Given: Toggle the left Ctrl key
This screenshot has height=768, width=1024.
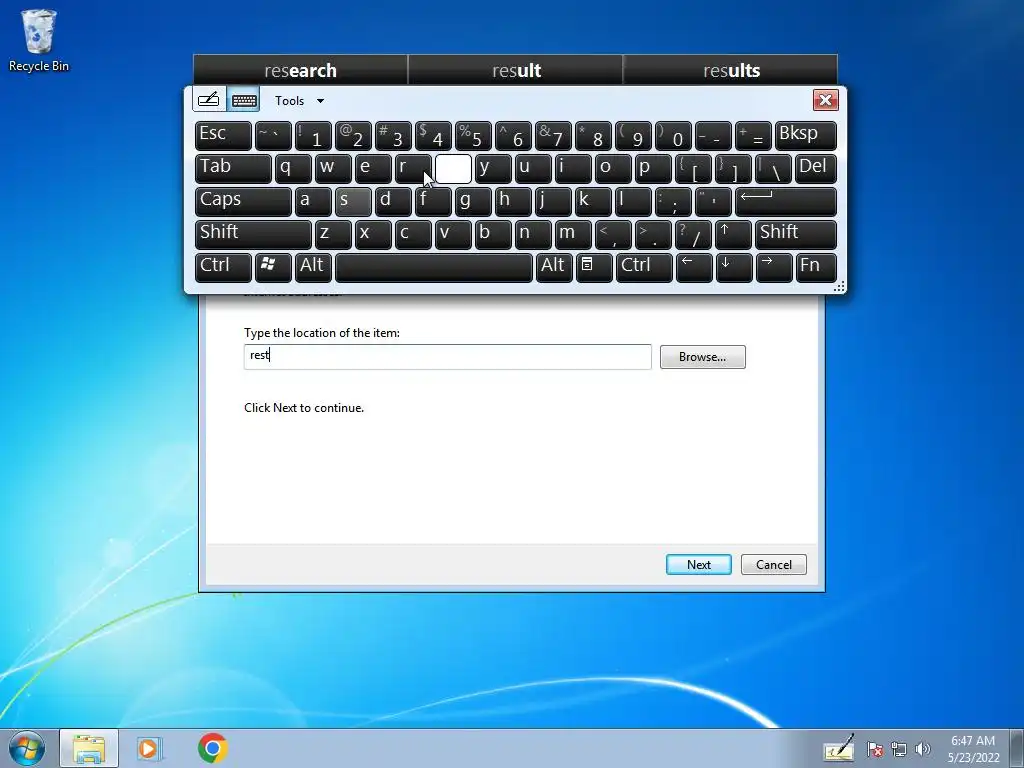Looking at the screenshot, I should (x=223, y=267).
